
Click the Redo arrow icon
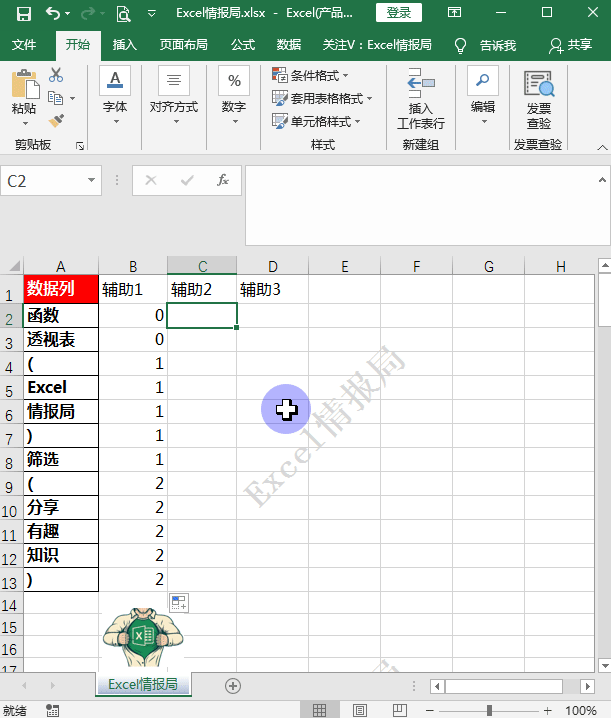(x=87, y=14)
